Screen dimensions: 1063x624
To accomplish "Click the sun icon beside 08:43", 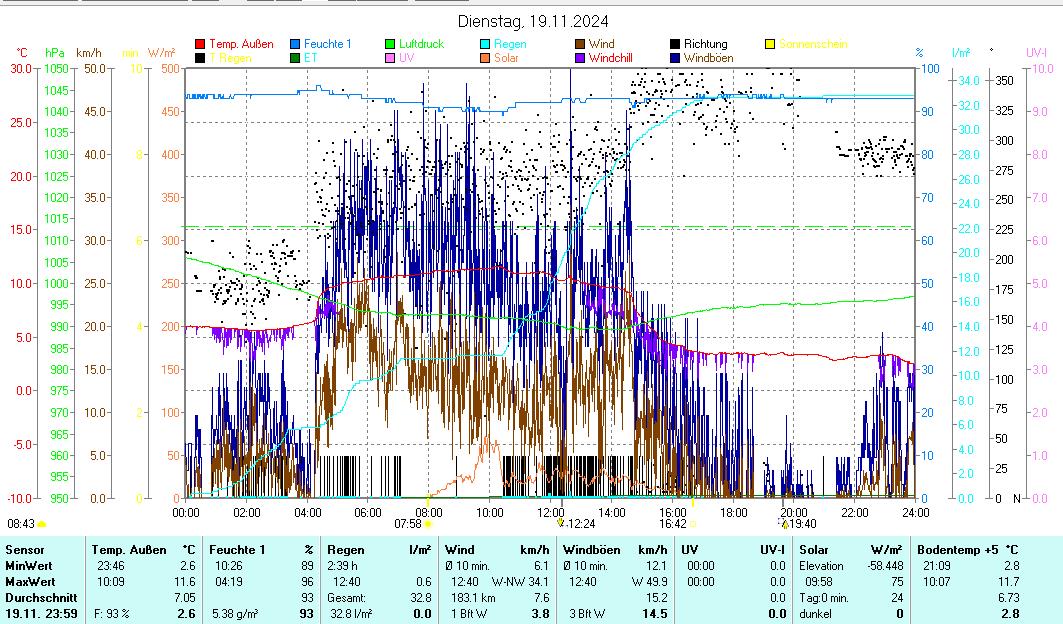I will pos(42,523).
